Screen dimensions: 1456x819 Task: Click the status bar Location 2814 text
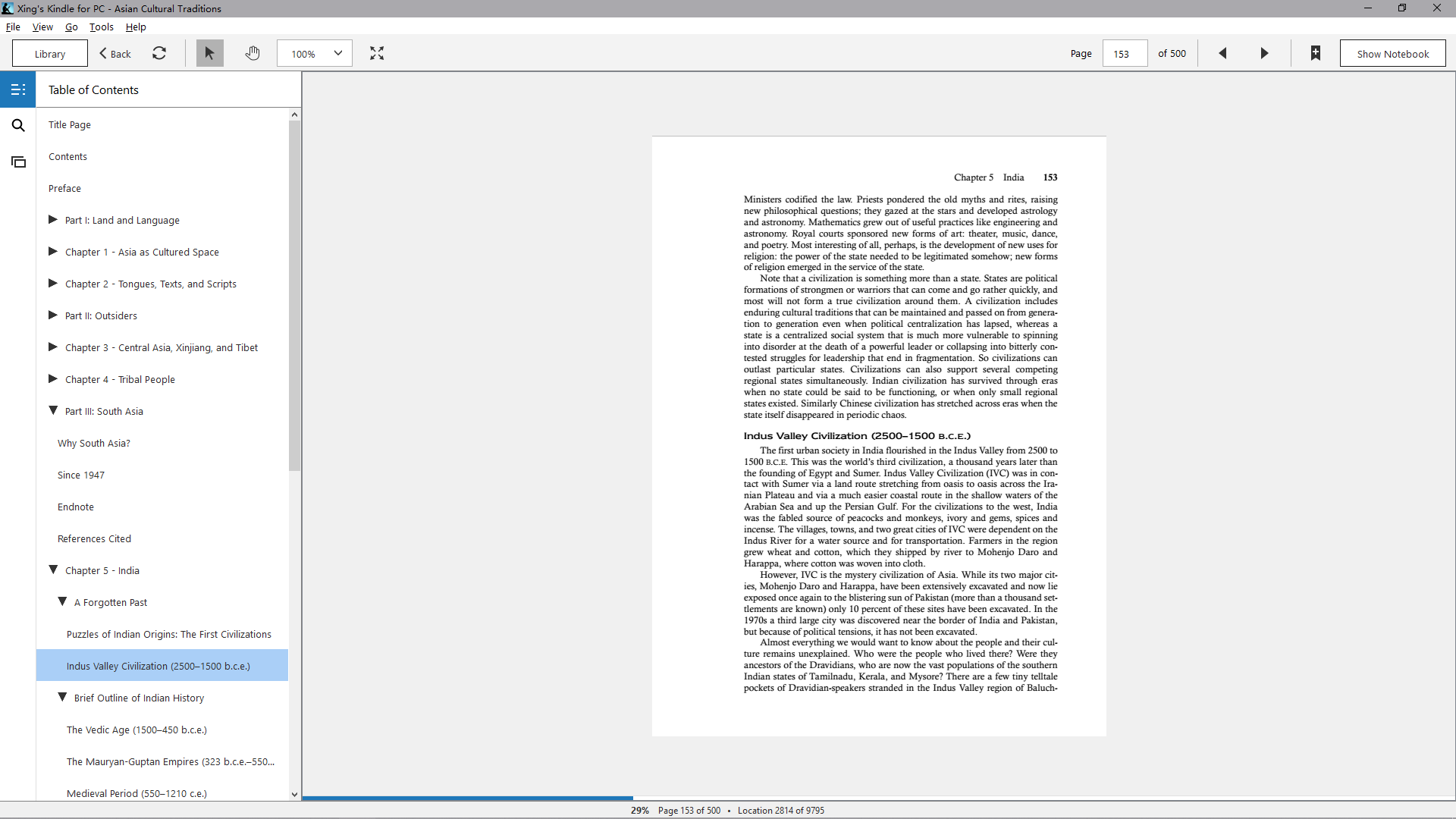(781, 811)
